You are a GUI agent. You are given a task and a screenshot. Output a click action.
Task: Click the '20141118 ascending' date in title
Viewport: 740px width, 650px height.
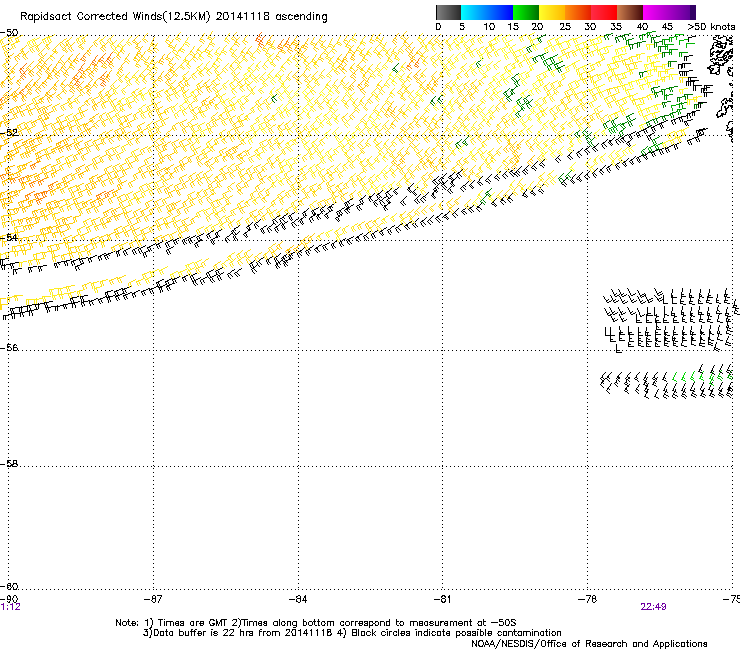271,17
